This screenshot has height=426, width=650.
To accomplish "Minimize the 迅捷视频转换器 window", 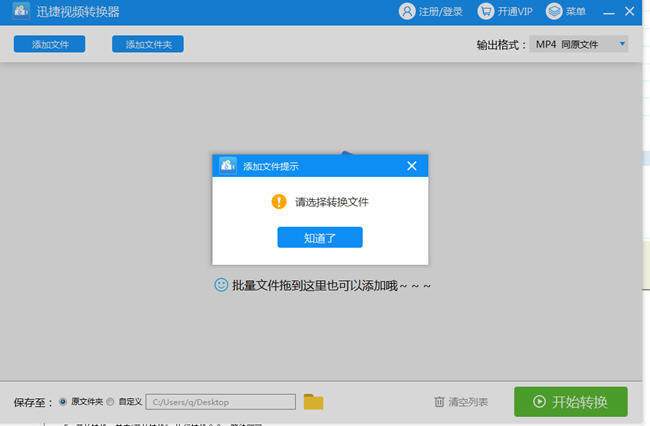I will click(x=609, y=12).
